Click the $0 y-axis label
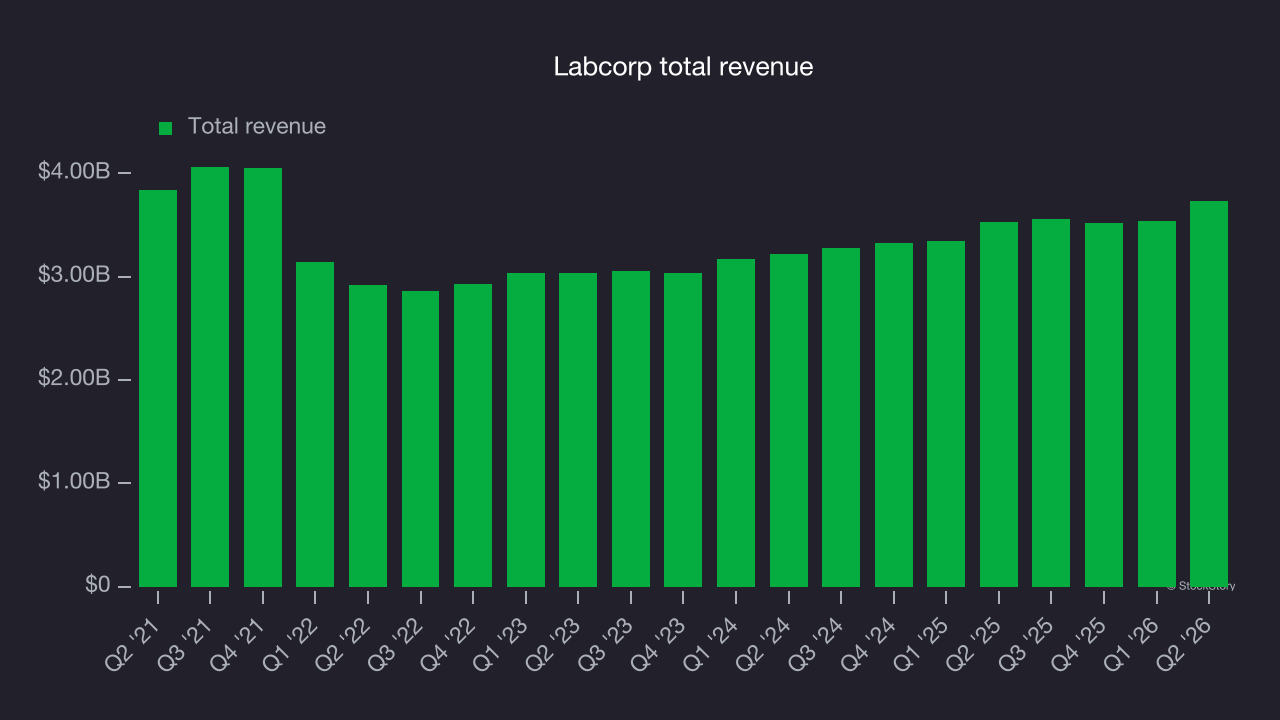The image size is (1280, 720). click(x=97, y=585)
